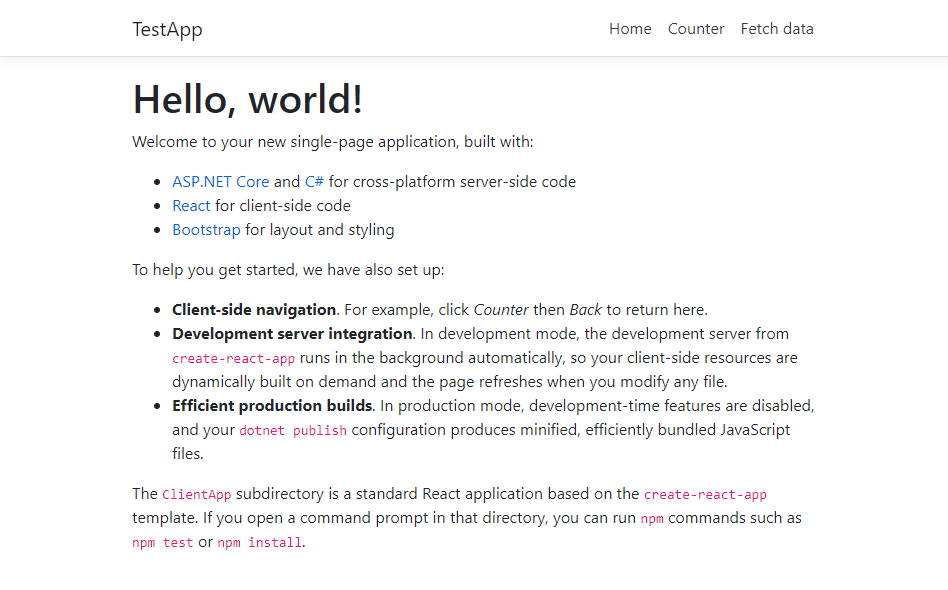This screenshot has width=948, height=590.
Task: Open the Fetch data nav item
Action: [777, 29]
